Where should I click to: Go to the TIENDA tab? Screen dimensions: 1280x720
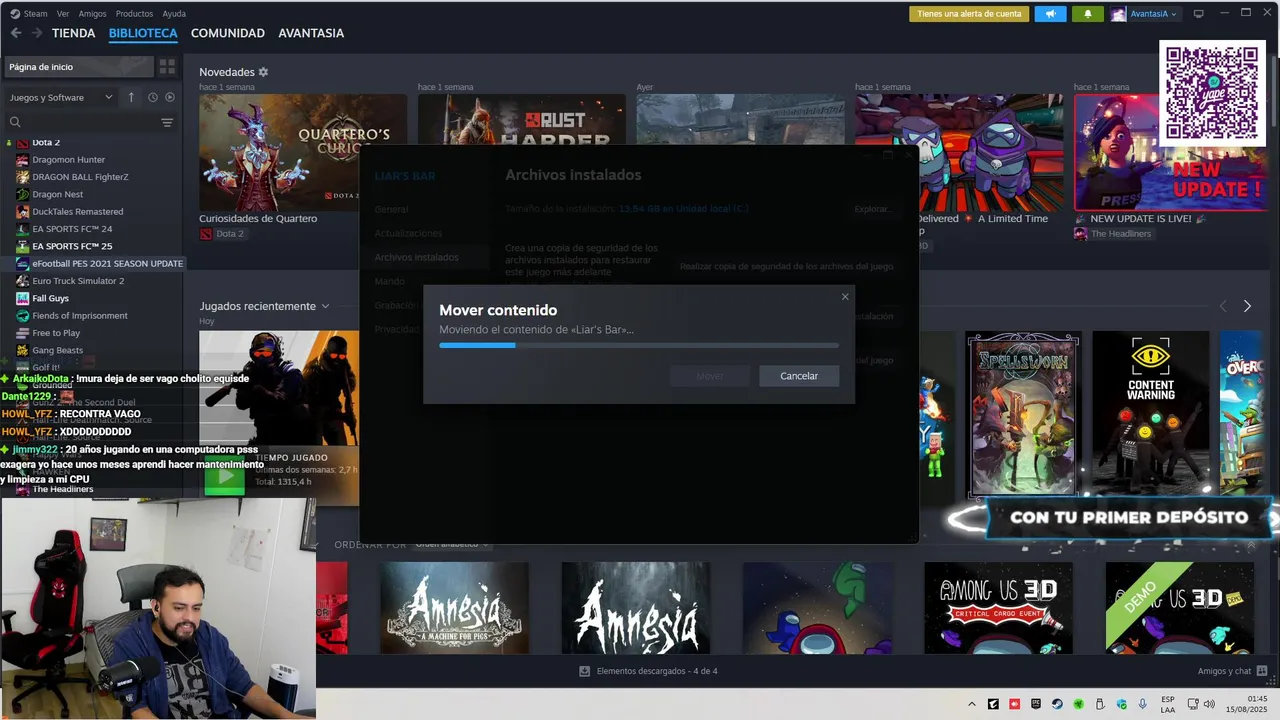[x=74, y=33]
